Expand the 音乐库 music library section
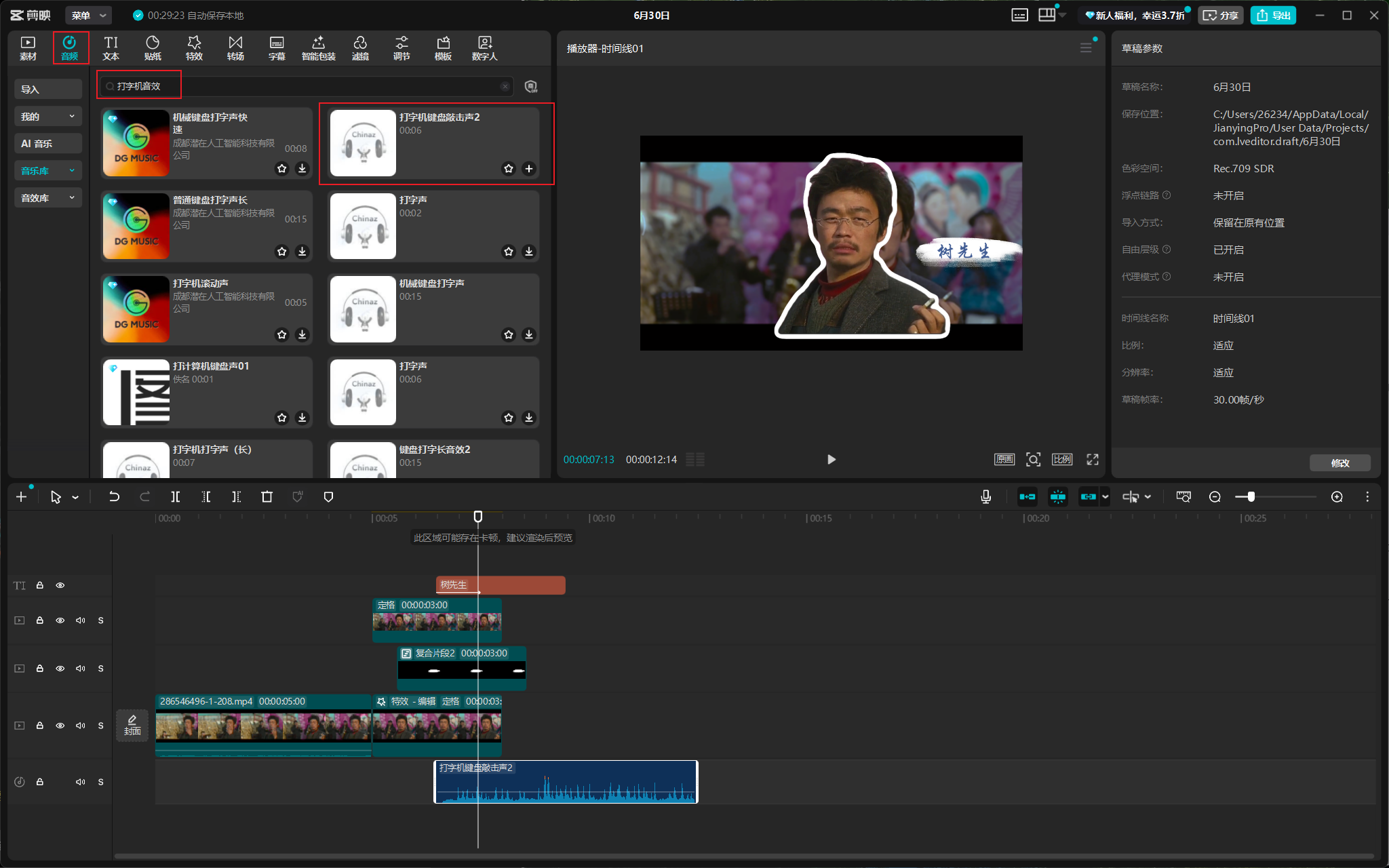1389x868 pixels. coord(48,171)
